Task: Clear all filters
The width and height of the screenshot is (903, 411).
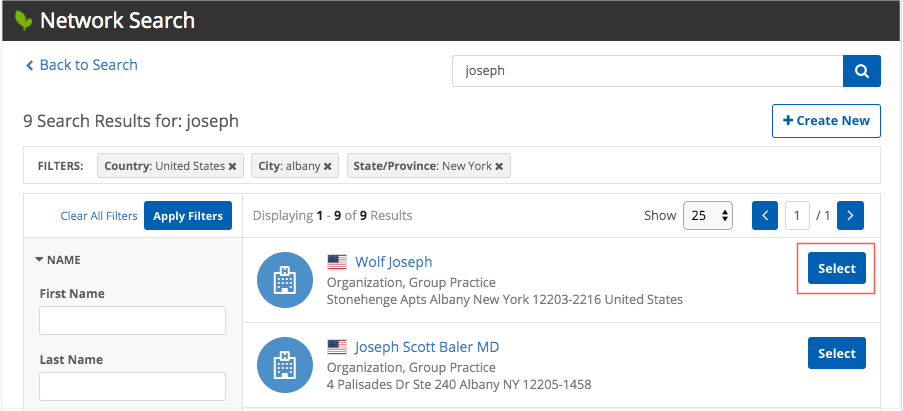Action: [99, 216]
